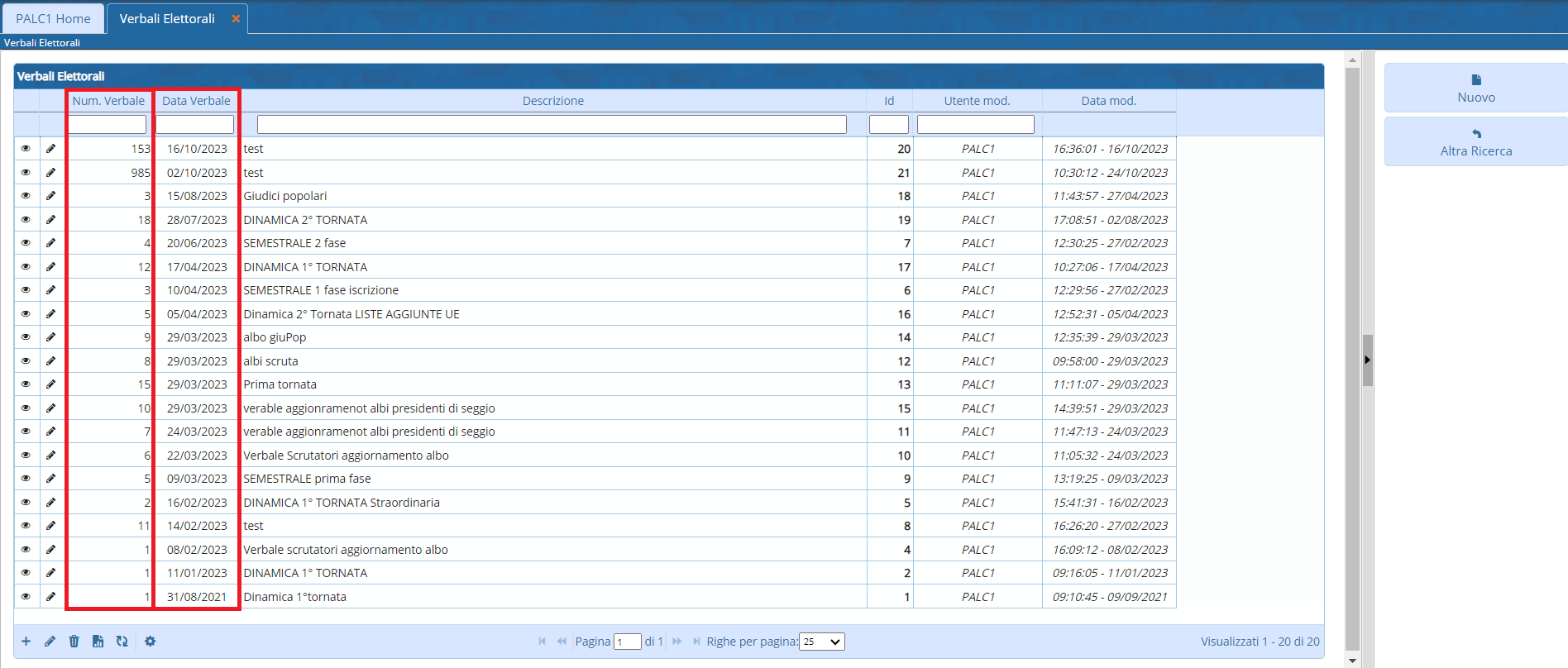
Task: Edit the Giudici popolari row with pencil
Action: [x=51, y=196]
